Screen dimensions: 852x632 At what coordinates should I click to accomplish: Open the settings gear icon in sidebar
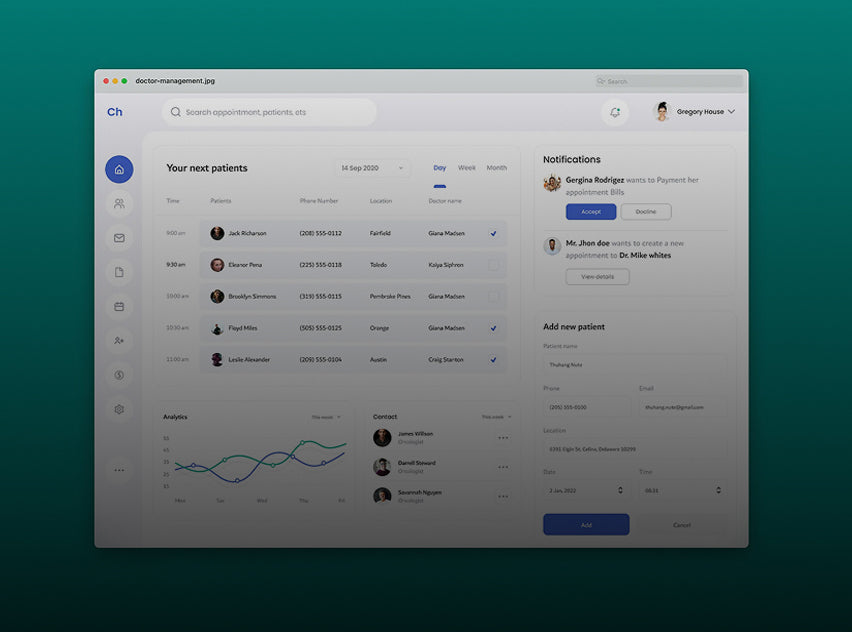tap(119, 409)
